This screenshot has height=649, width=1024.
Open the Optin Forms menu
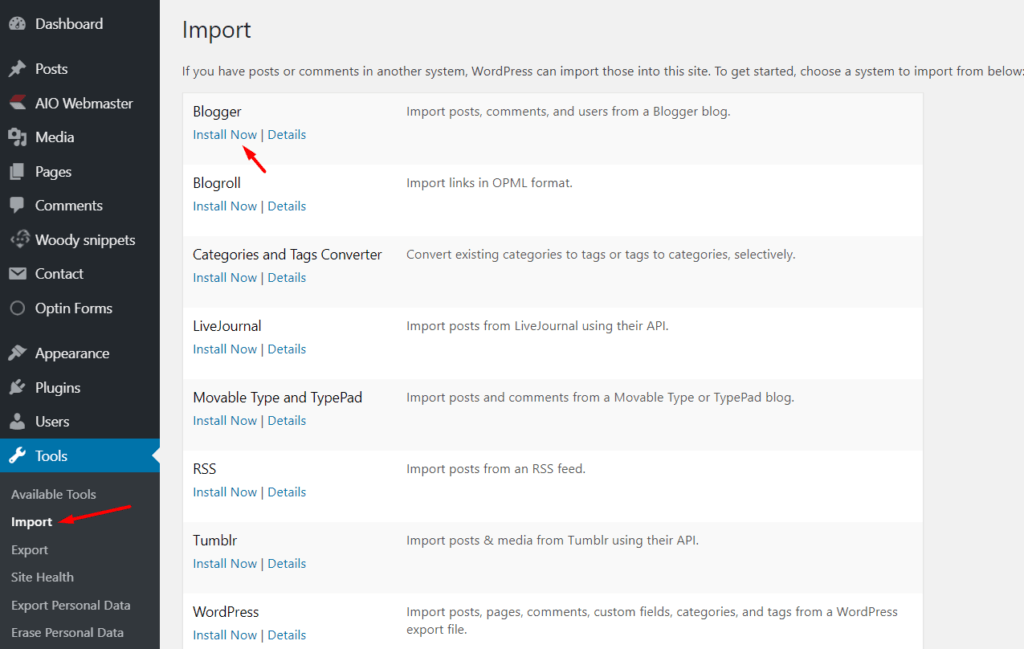pyautogui.click(x=73, y=309)
